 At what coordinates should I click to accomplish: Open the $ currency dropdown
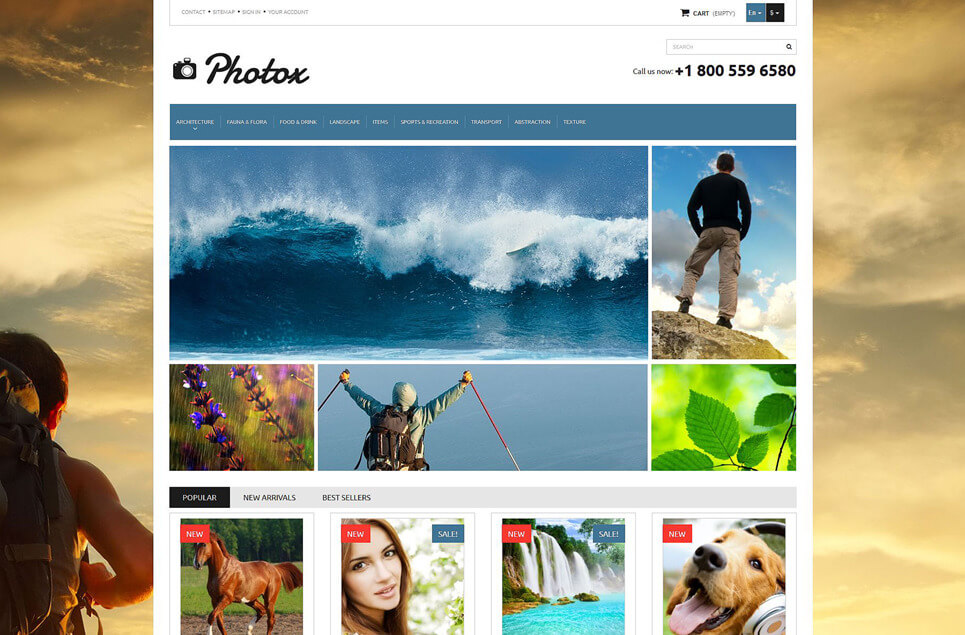coord(775,13)
